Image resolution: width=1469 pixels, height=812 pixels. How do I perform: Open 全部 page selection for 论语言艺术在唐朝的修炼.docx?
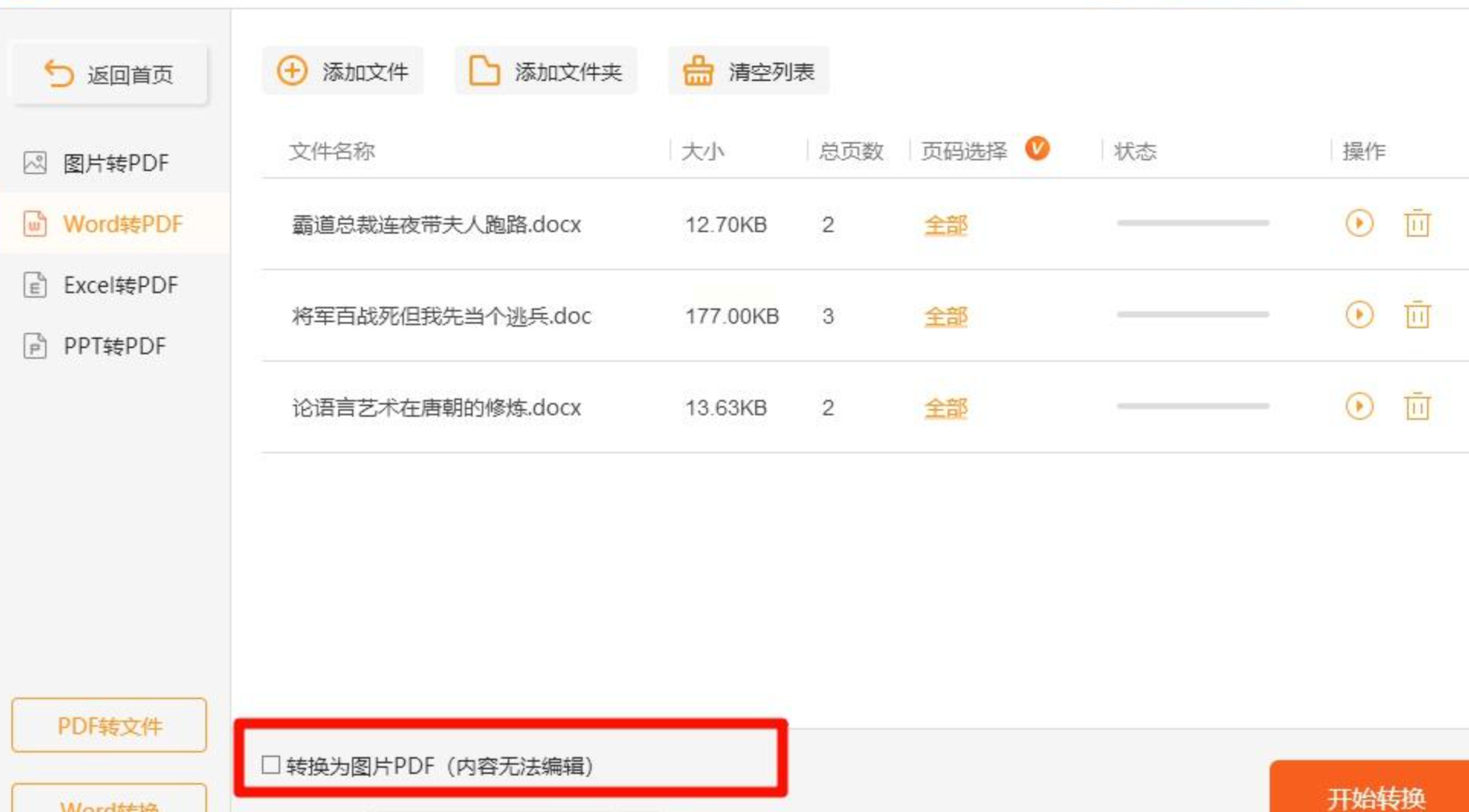tap(945, 408)
